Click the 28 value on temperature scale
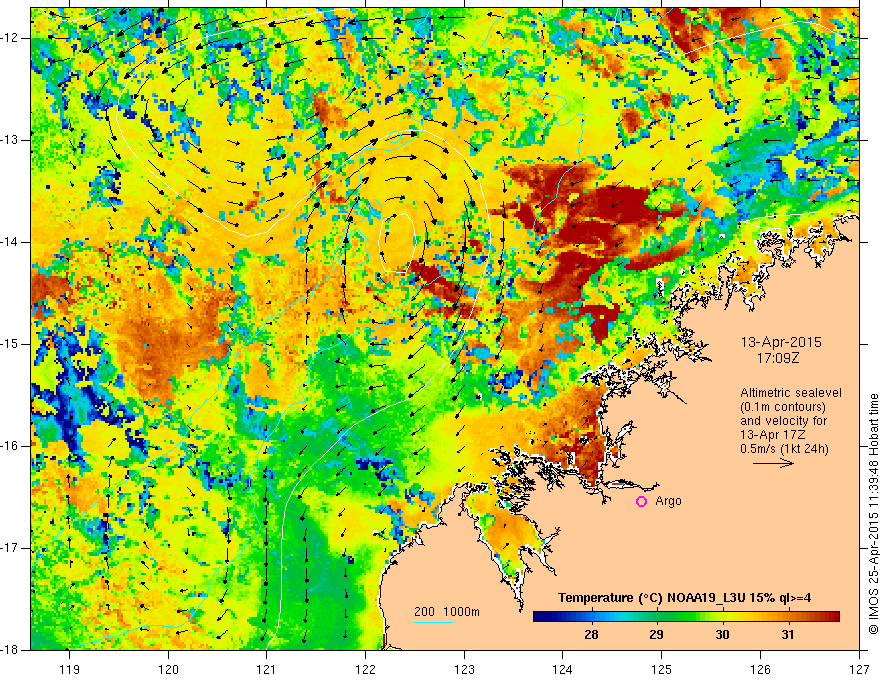Viewport: 880px width, 680px height. [x=591, y=635]
